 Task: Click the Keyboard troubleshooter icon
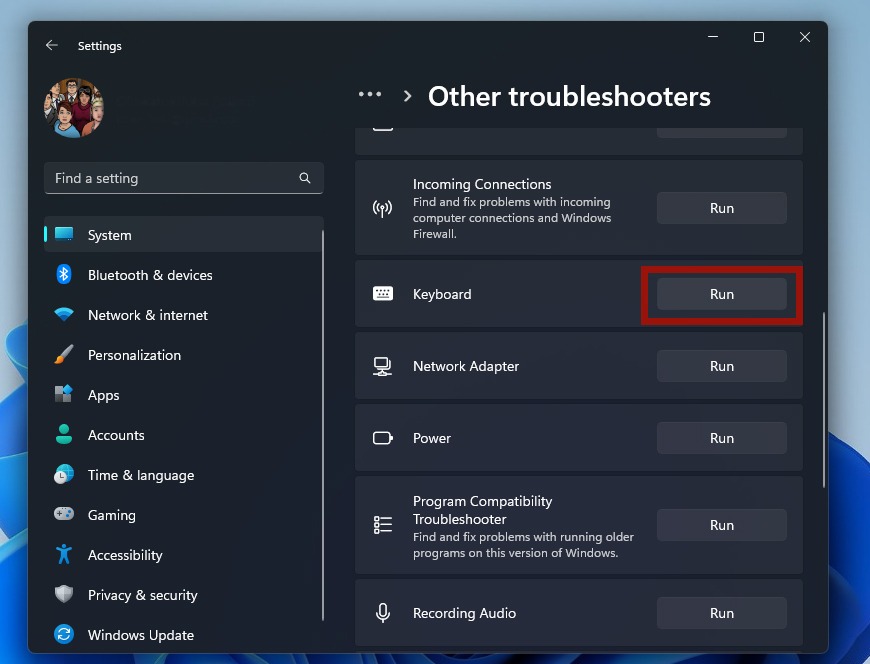pos(382,293)
